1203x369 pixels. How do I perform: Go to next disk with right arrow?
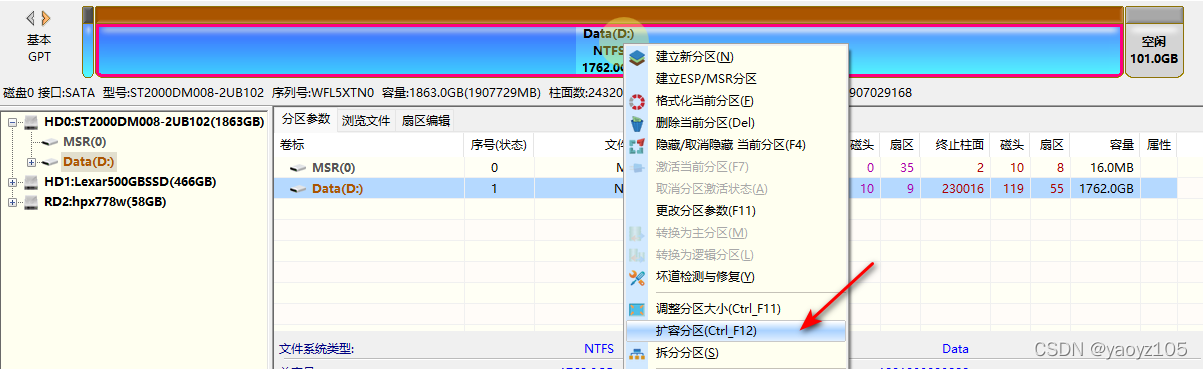pyautogui.click(x=45, y=18)
